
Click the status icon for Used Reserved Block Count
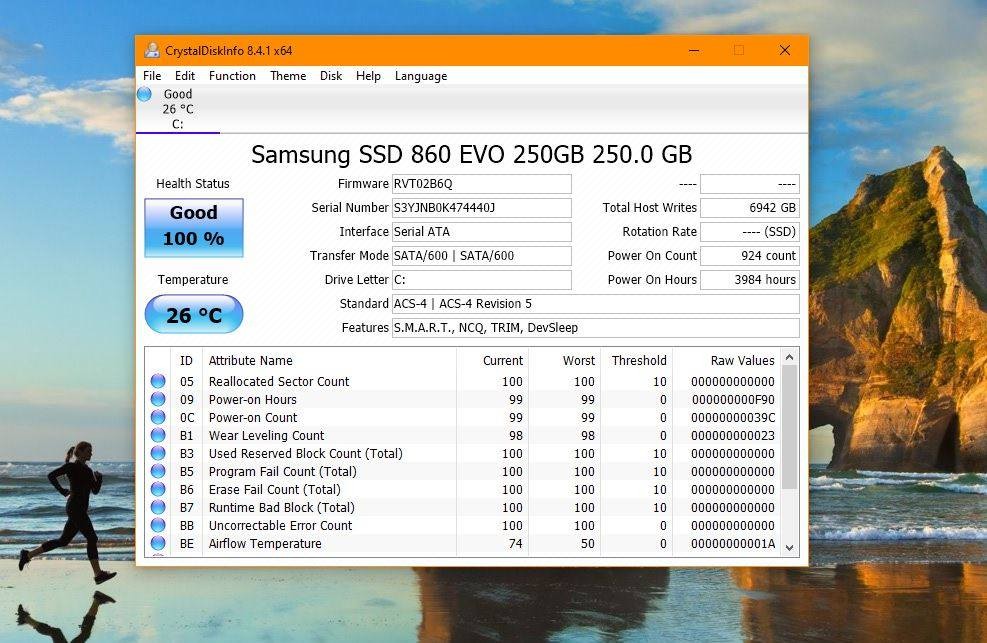[158, 453]
